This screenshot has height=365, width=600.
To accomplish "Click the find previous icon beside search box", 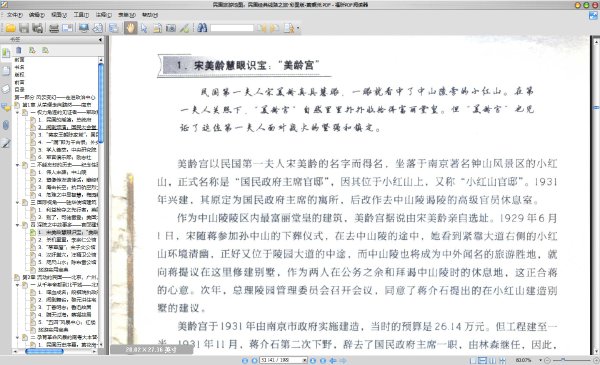I will tap(262, 28).
